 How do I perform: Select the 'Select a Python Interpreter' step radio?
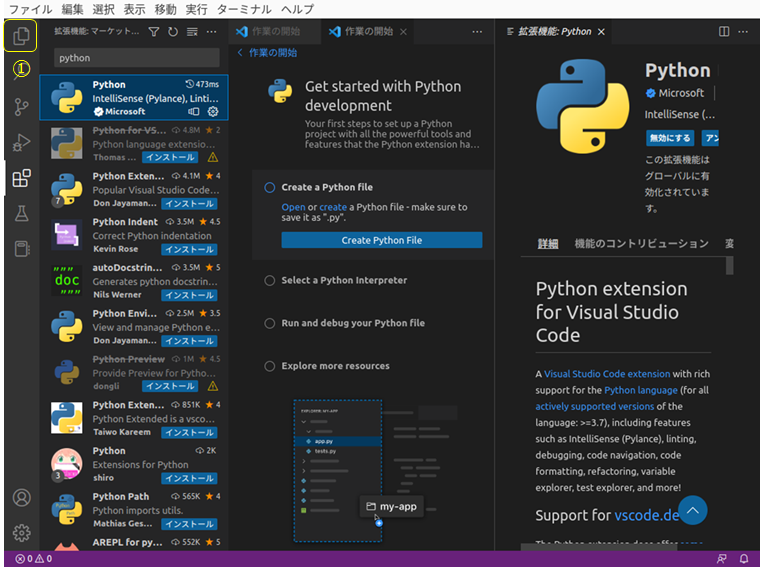click(270, 281)
